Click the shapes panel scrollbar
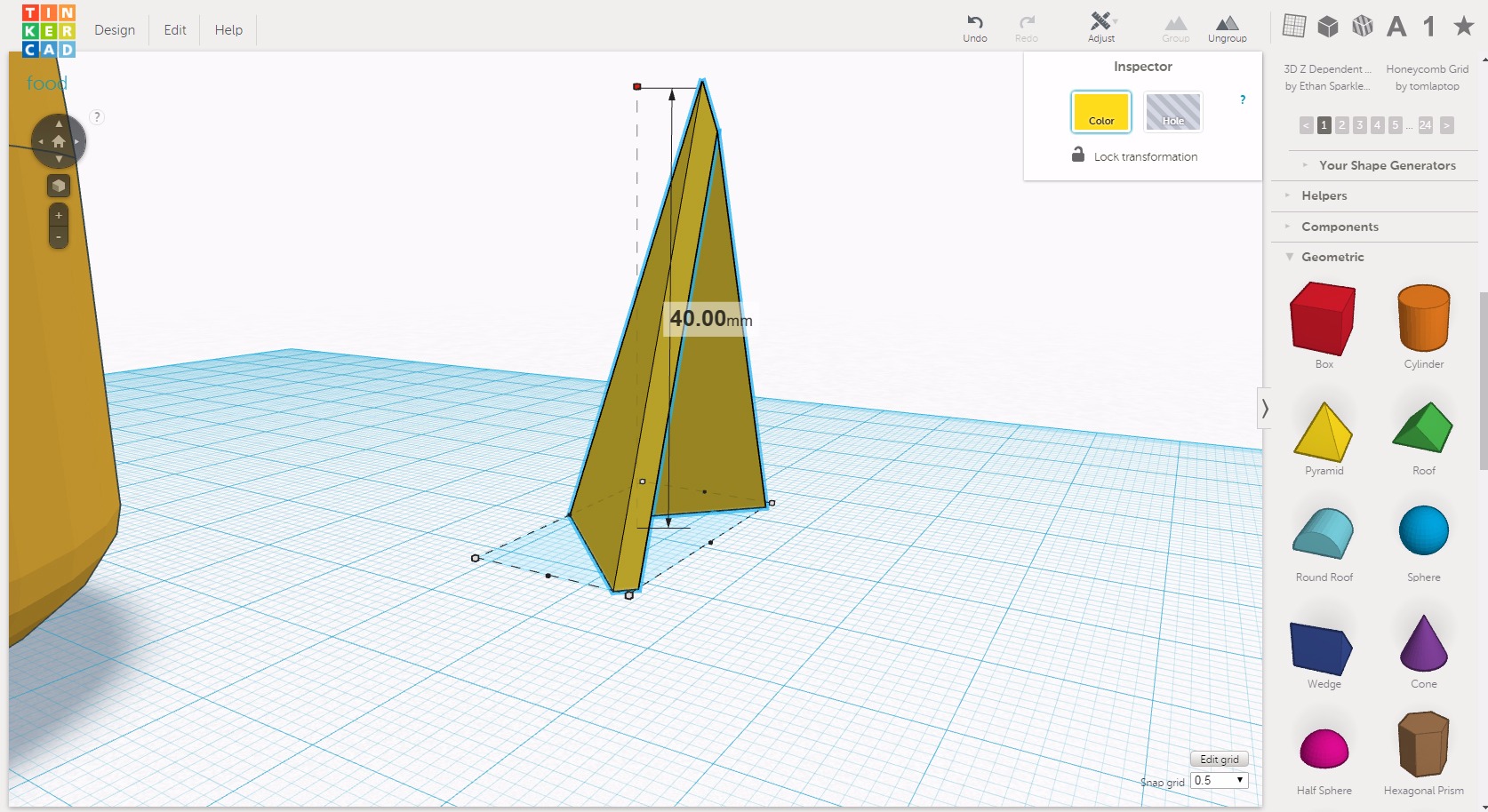This screenshot has height=812, width=1488. coord(1483,382)
